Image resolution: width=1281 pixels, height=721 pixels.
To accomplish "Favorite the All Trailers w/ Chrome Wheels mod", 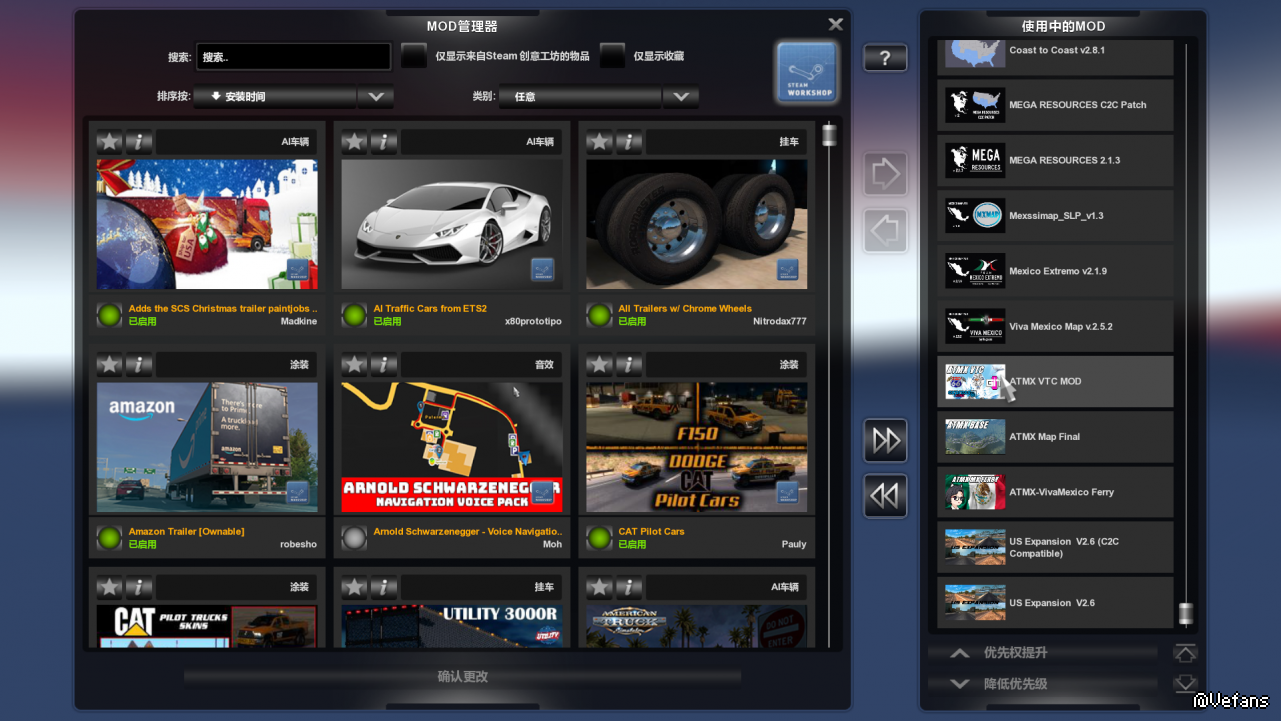I will pos(600,142).
